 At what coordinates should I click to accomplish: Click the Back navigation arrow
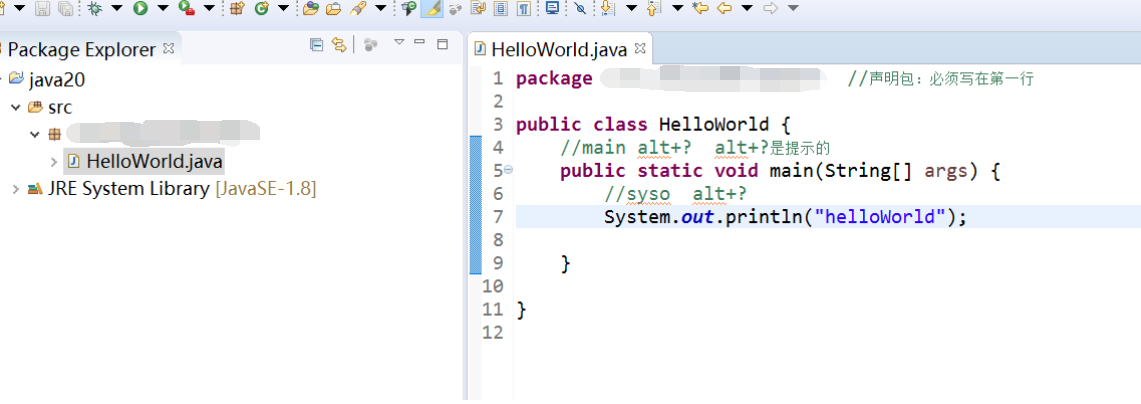point(724,9)
